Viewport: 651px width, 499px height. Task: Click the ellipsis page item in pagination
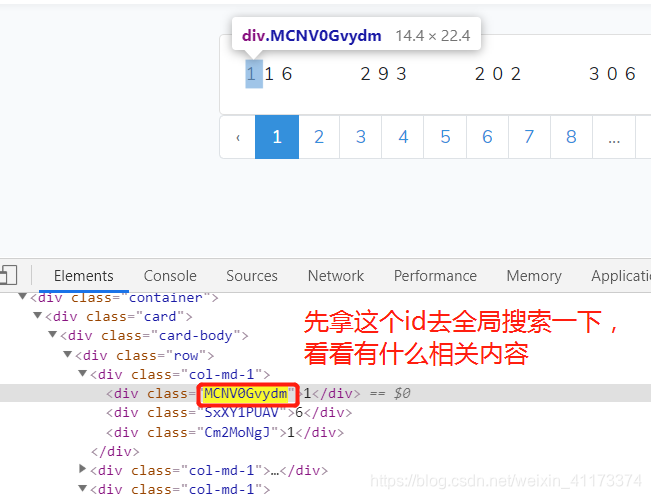[x=614, y=137]
